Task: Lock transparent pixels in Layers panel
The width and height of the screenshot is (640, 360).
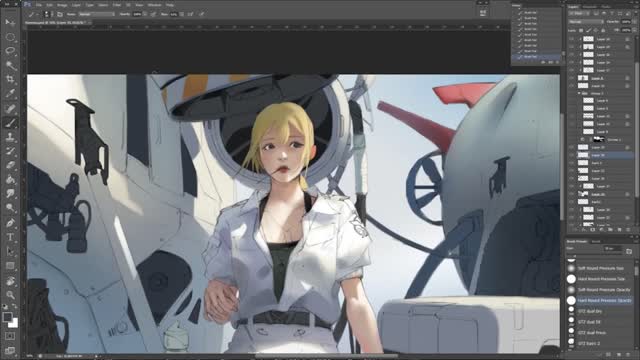Action: tap(581, 30)
